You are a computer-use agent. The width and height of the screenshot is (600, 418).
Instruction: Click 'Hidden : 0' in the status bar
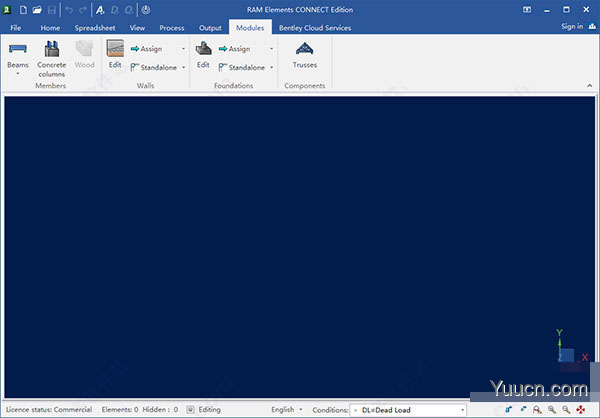pos(160,410)
